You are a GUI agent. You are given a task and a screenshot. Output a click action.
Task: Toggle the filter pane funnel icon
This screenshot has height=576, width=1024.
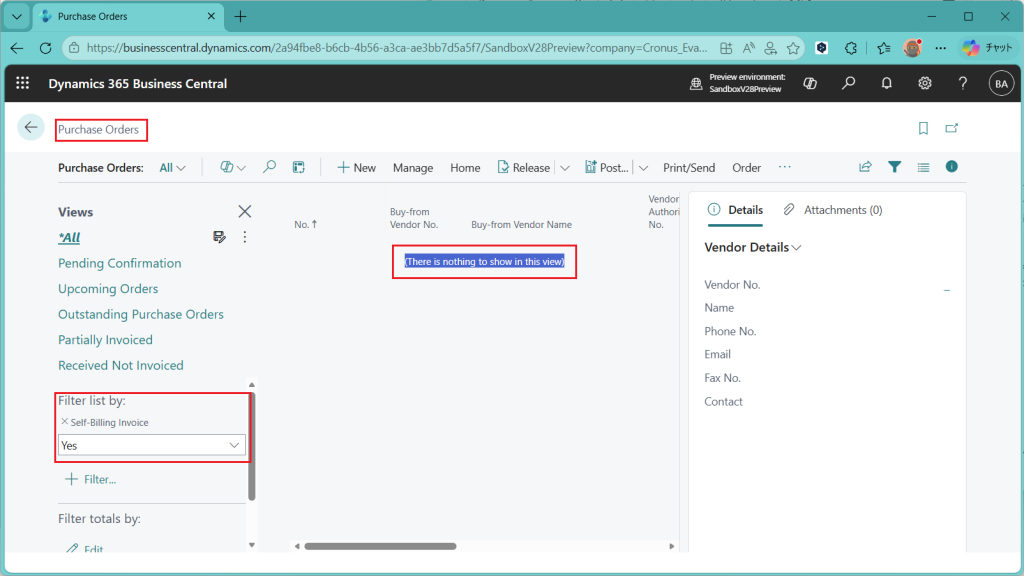pos(895,167)
